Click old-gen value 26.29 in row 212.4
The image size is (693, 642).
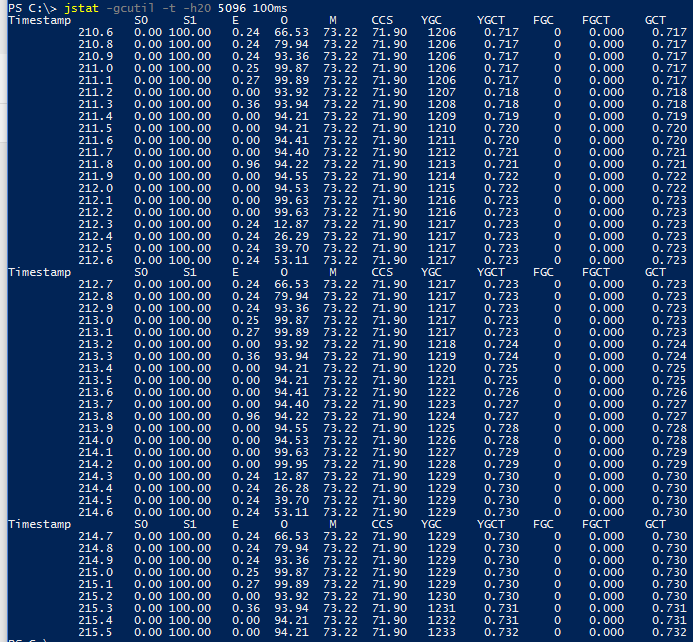(x=291, y=236)
